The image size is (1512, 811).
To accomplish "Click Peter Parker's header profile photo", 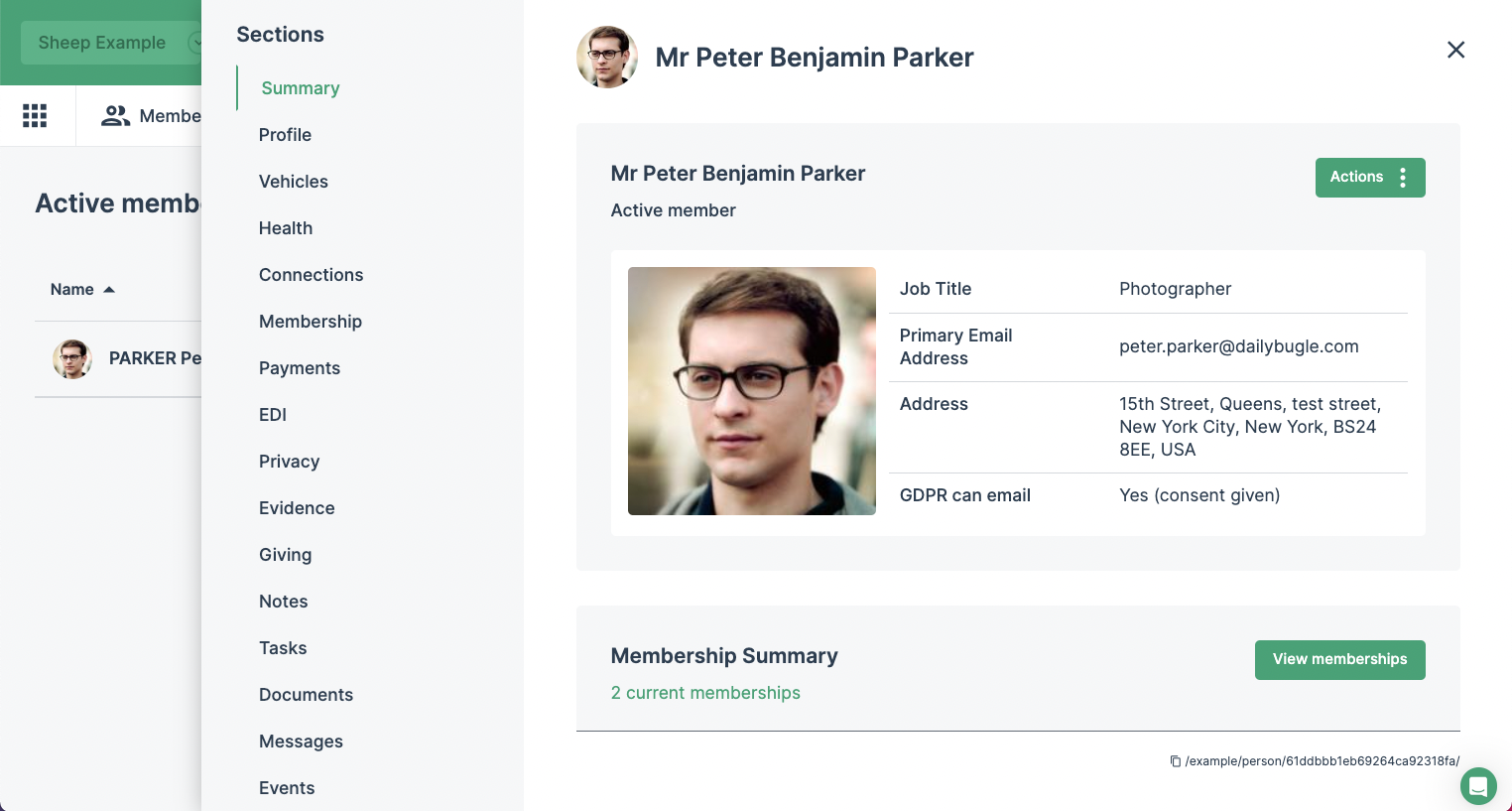I will pyautogui.click(x=606, y=57).
